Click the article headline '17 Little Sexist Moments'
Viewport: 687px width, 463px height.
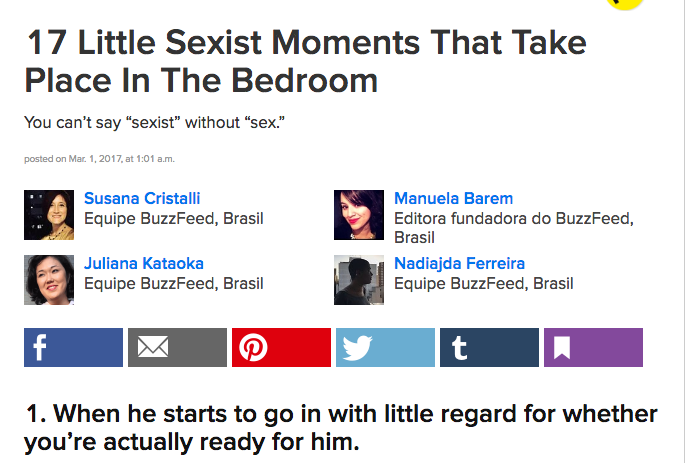coord(305,61)
